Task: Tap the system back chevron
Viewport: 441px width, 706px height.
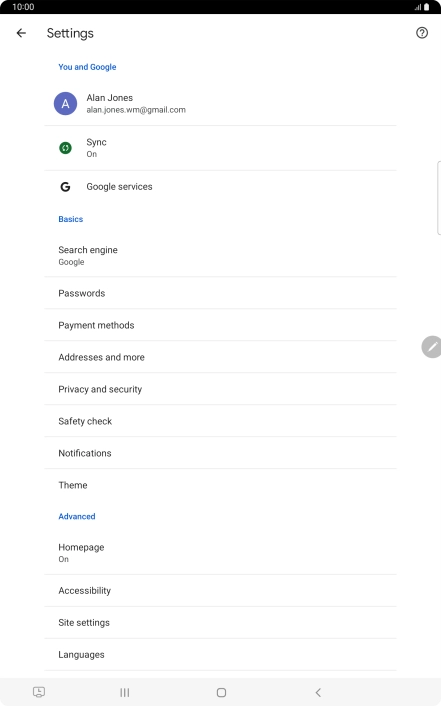Action: click(318, 692)
